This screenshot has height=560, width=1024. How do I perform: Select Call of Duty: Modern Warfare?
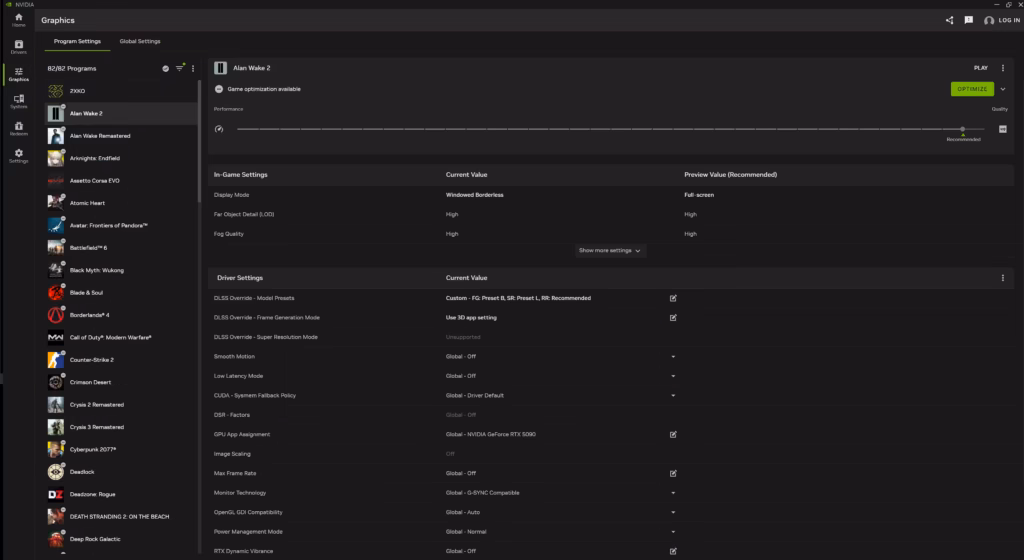pyautogui.click(x=121, y=337)
